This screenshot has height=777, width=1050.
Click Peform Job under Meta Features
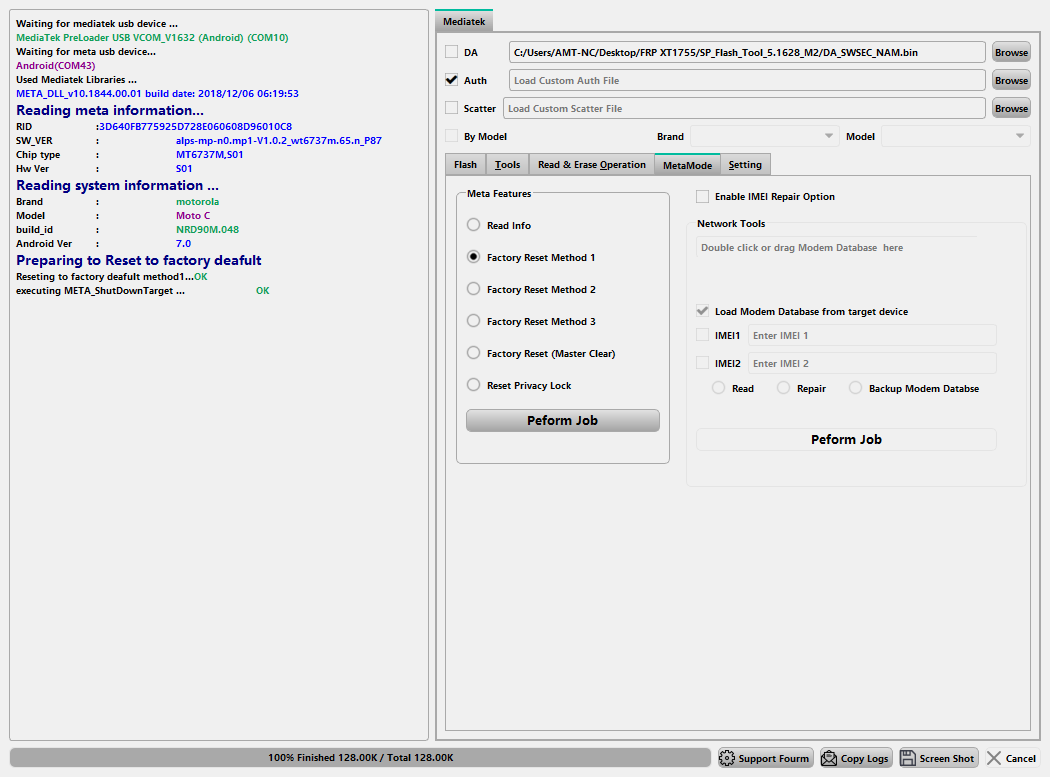tap(562, 421)
